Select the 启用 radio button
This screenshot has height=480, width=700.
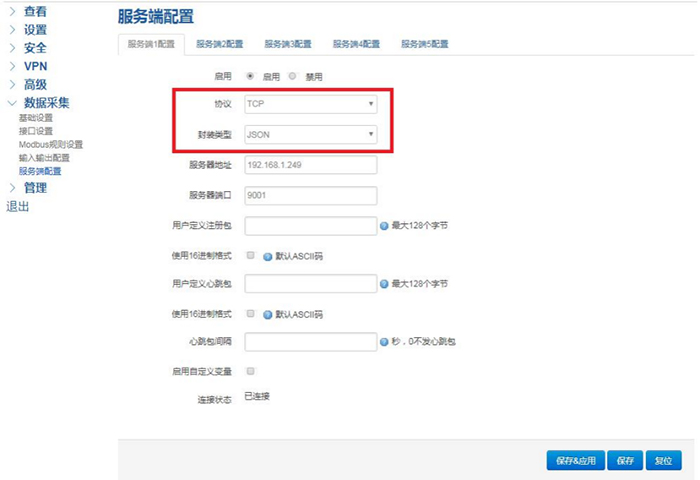tap(250, 76)
